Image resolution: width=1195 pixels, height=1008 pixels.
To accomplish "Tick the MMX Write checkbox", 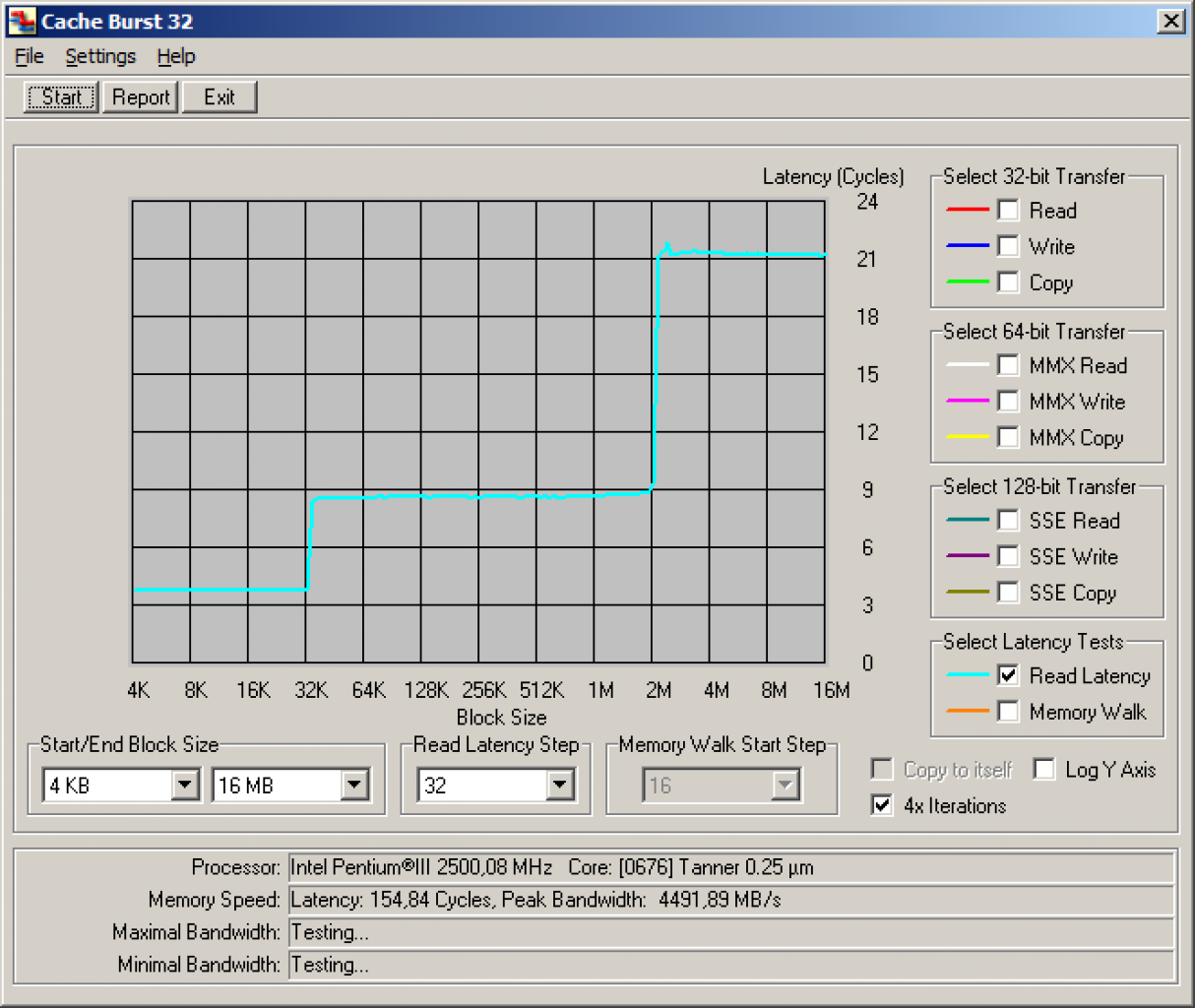I will tap(1008, 402).
